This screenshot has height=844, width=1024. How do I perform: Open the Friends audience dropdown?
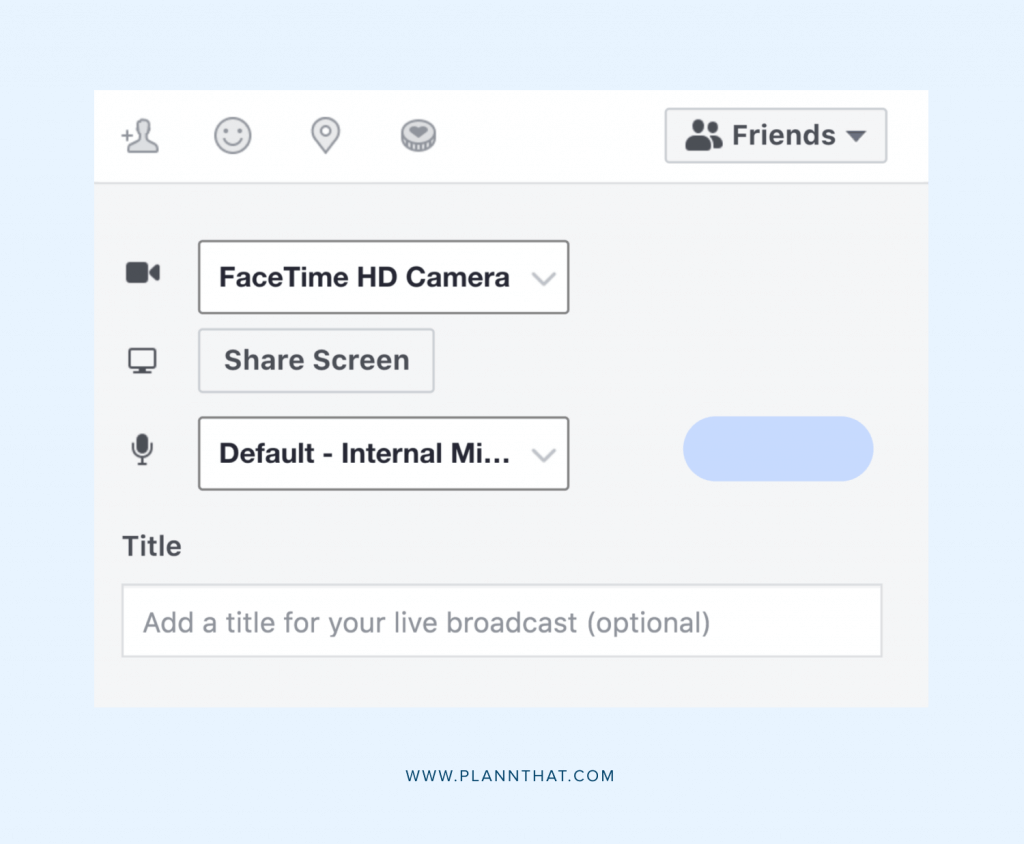pyautogui.click(x=776, y=135)
